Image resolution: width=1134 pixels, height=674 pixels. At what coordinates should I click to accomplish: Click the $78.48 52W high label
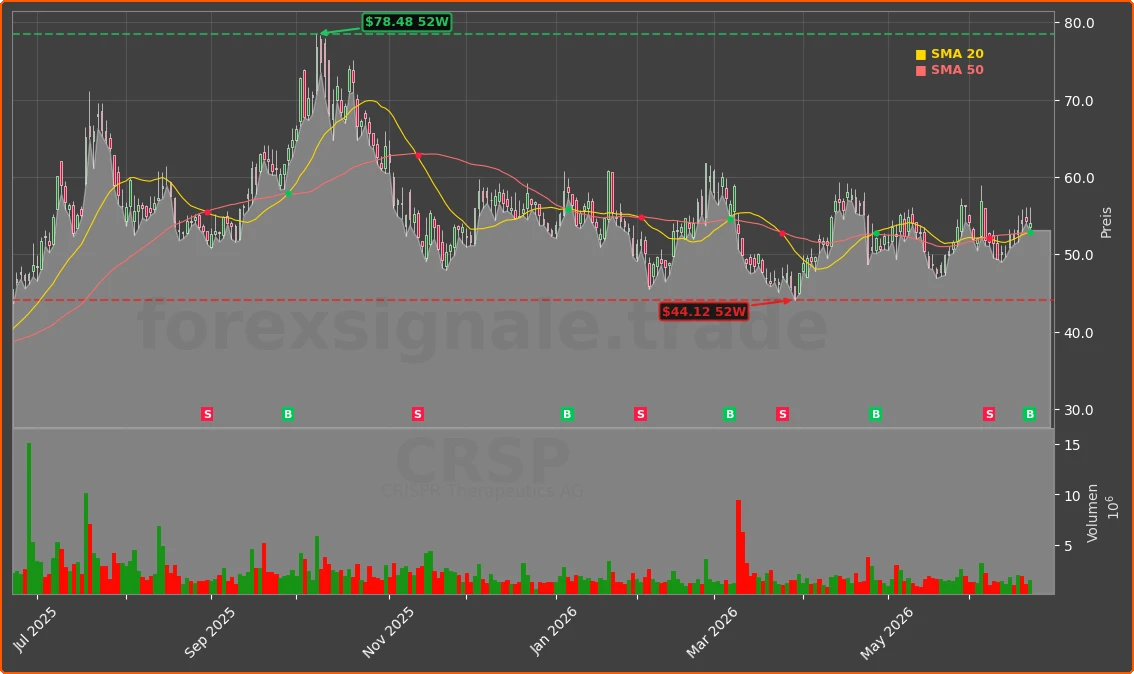pyautogui.click(x=407, y=22)
